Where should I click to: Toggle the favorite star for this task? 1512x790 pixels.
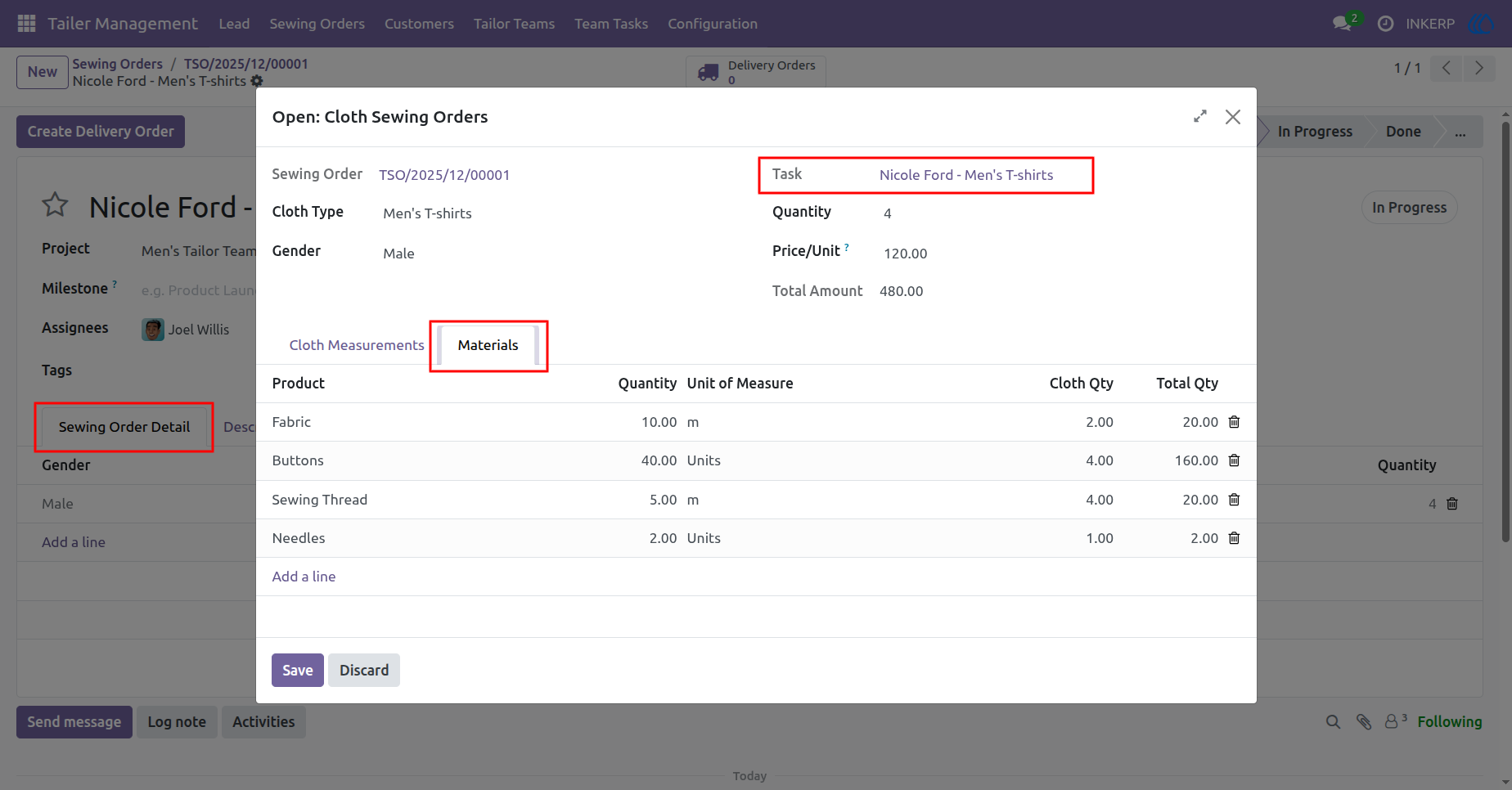[55, 204]
